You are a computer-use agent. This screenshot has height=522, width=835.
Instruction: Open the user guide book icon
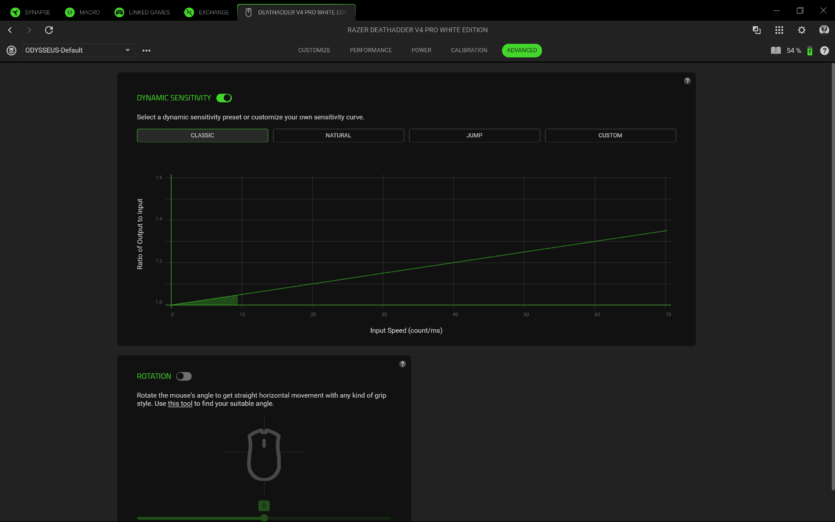775,50
